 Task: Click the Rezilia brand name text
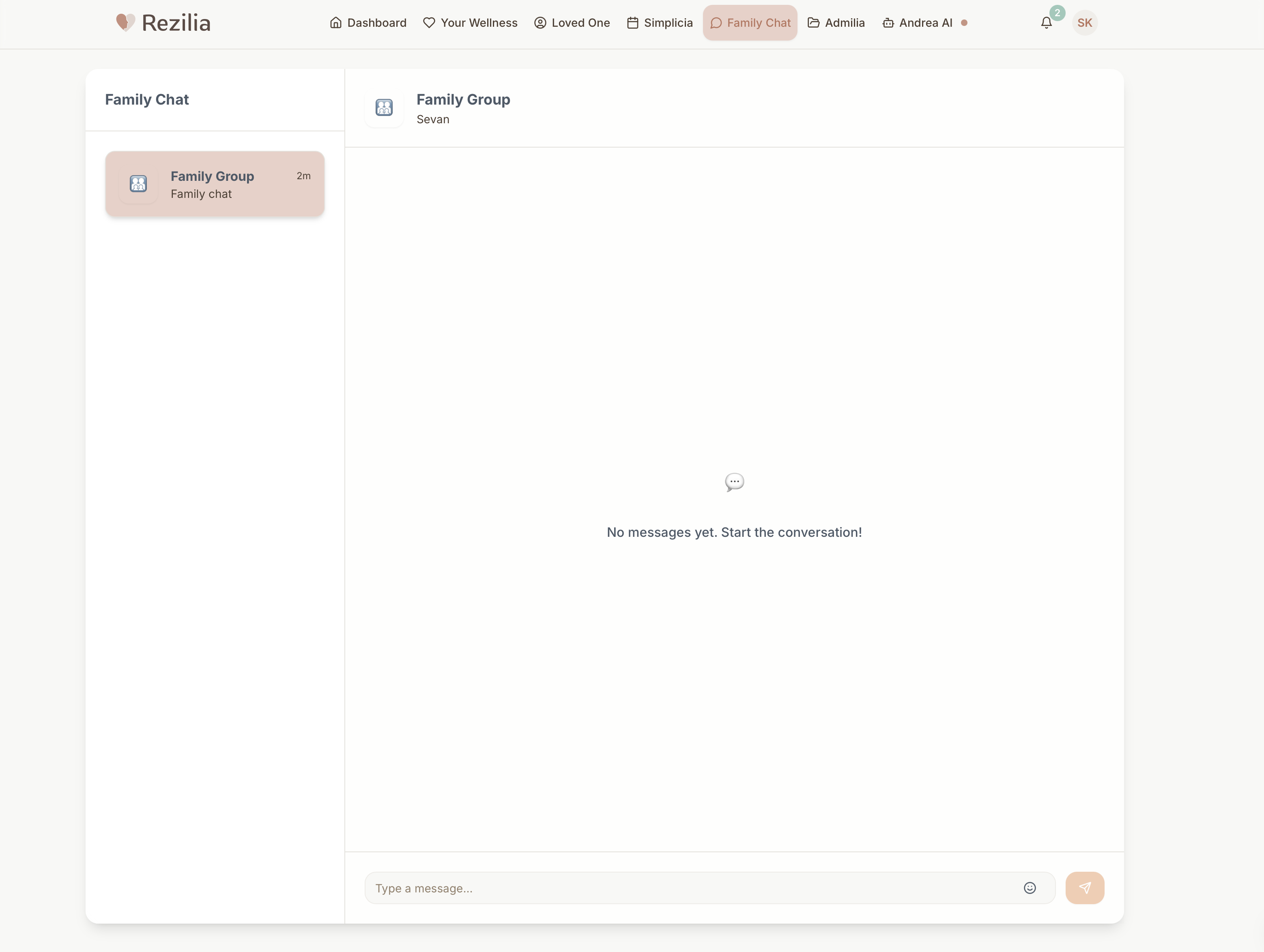tap(176, 23)
